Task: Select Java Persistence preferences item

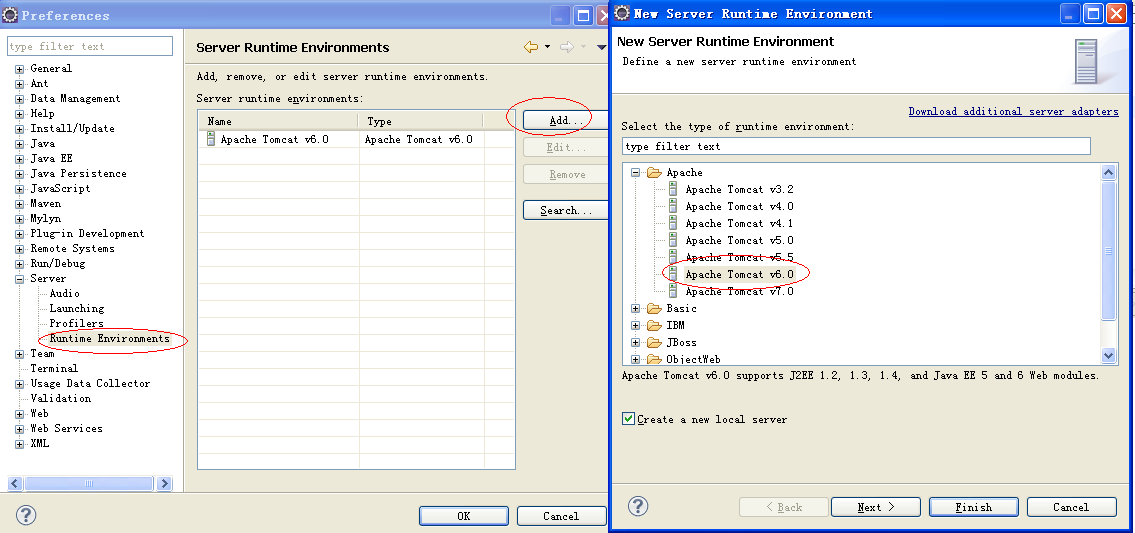Action: click(78, 174)
